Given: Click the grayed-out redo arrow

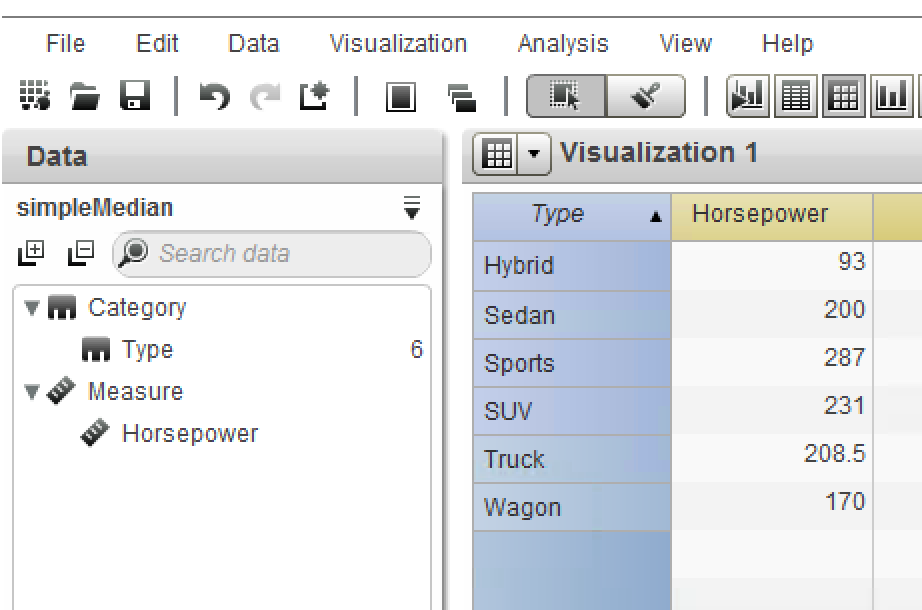Looking at the screenshot, I should [265, 96].
